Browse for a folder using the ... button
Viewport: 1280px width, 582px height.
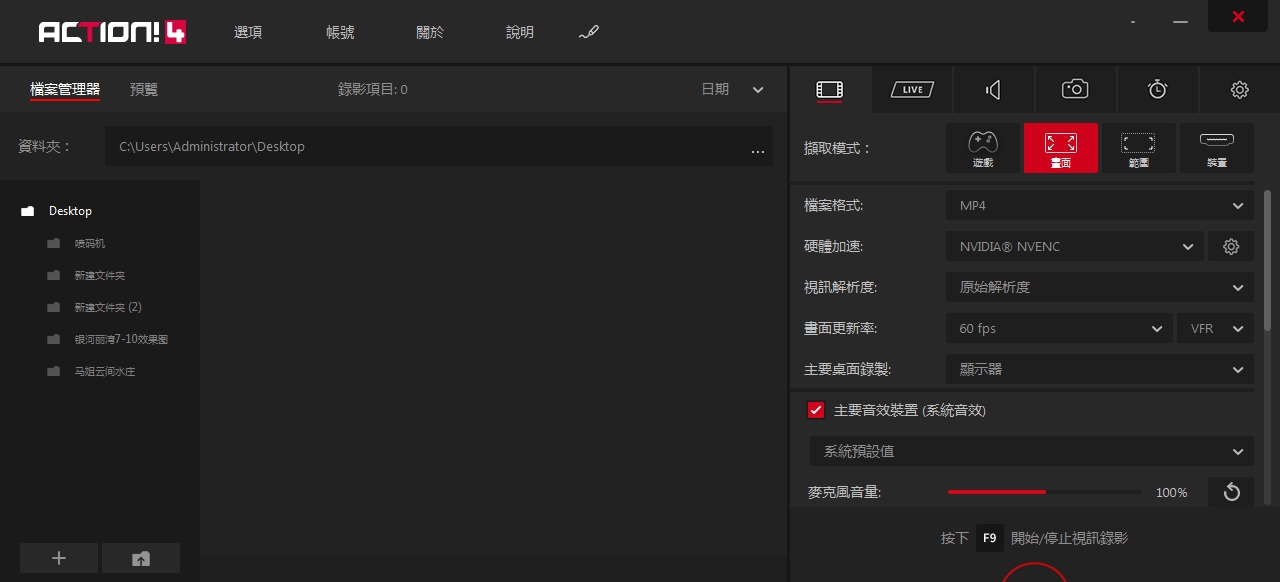click(x=758, y=150)
